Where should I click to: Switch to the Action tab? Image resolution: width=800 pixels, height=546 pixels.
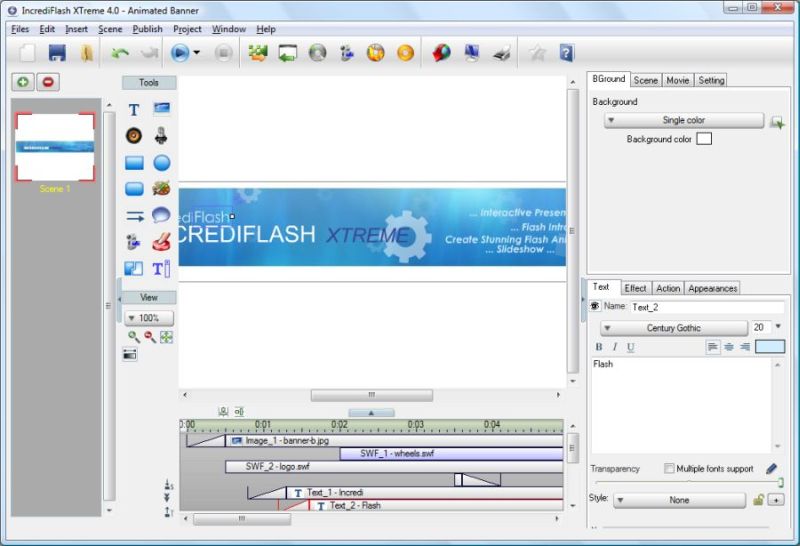pos(668,288)
